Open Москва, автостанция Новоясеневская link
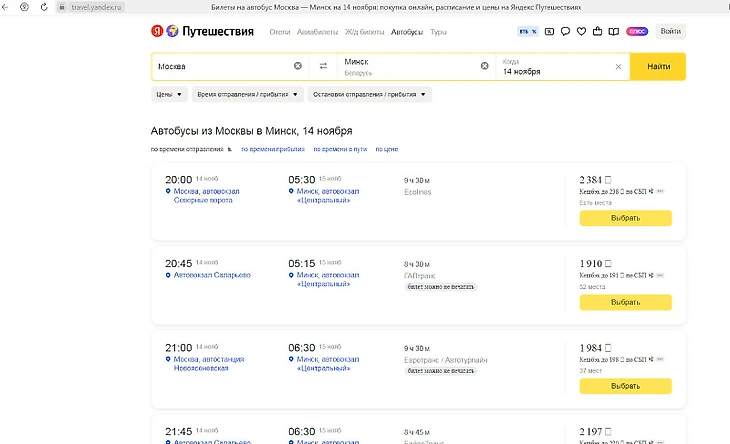Screen dimensions: 730x444 pyautogui.click(x=209, y=364)
